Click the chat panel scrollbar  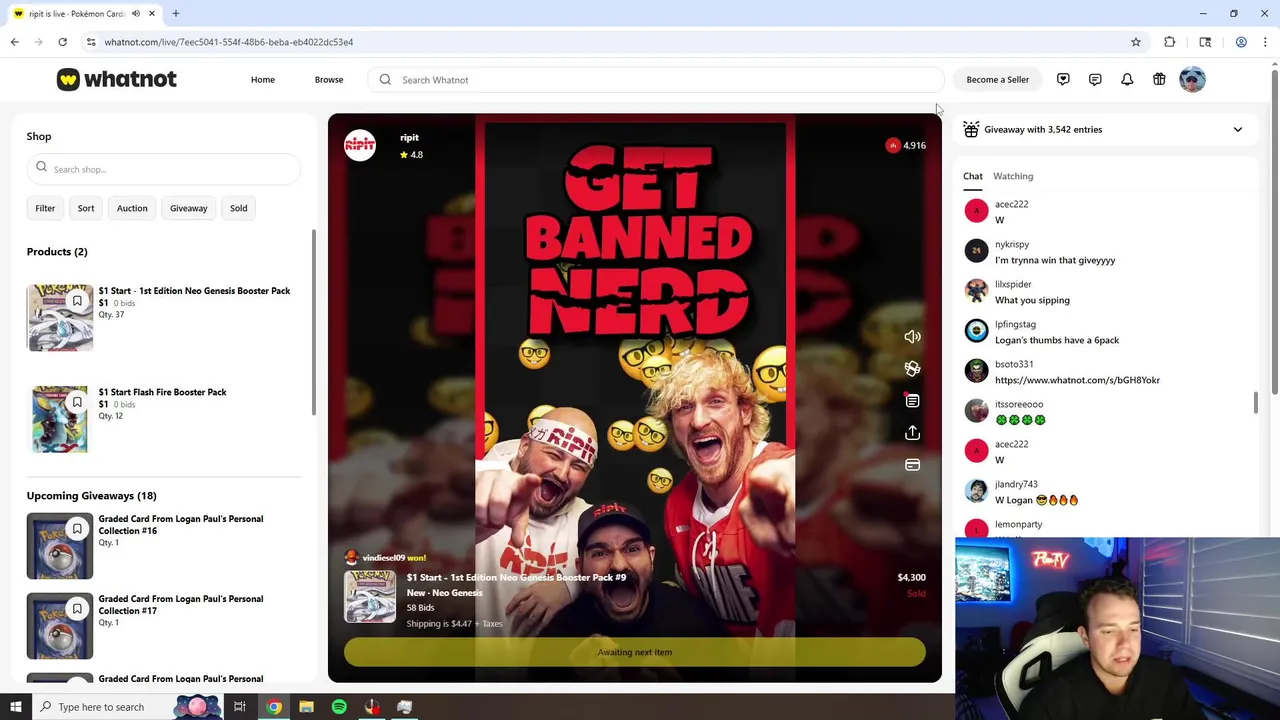(1255, 403)
